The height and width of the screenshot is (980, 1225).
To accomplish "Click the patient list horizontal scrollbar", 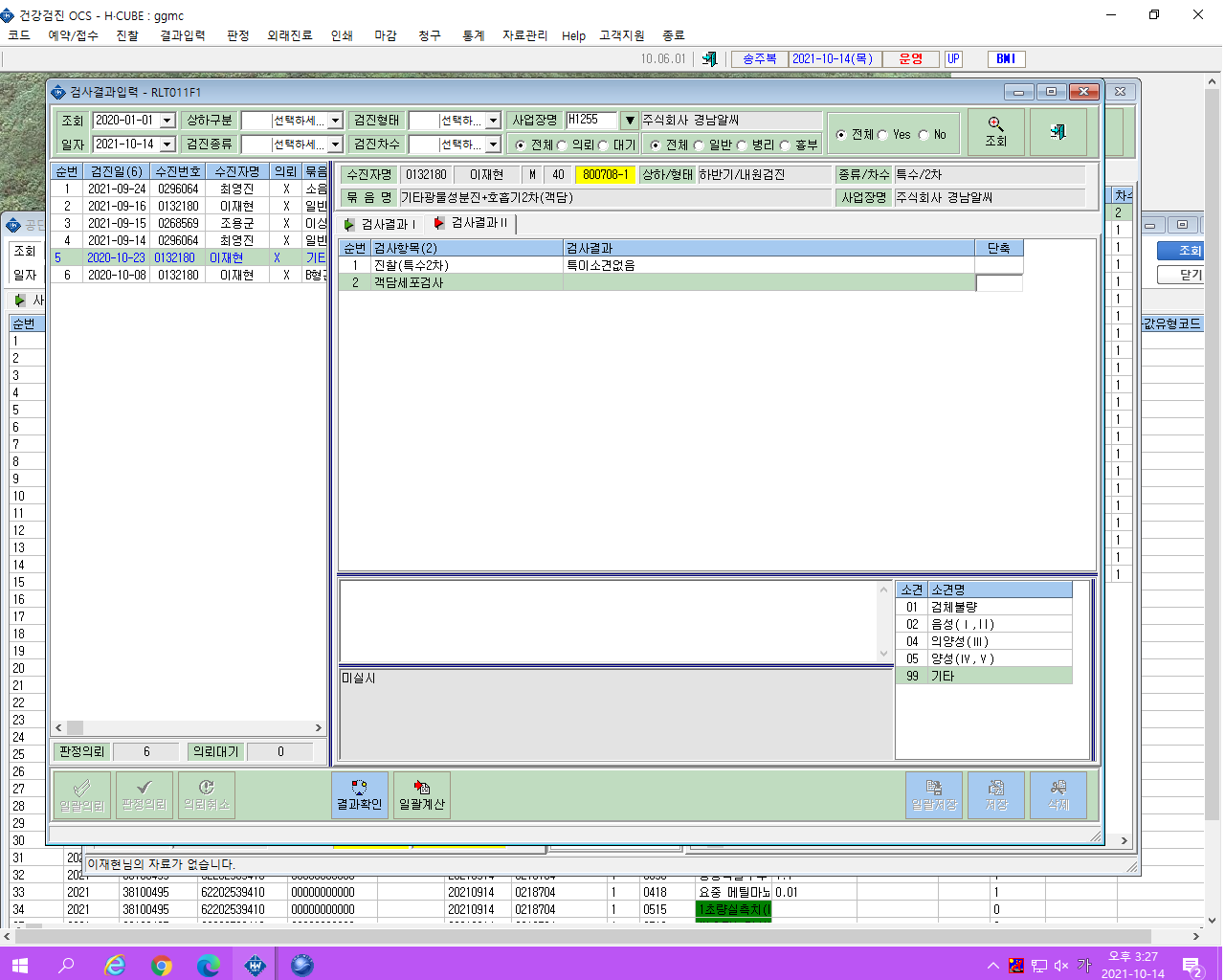I will [x=189, y=727].
